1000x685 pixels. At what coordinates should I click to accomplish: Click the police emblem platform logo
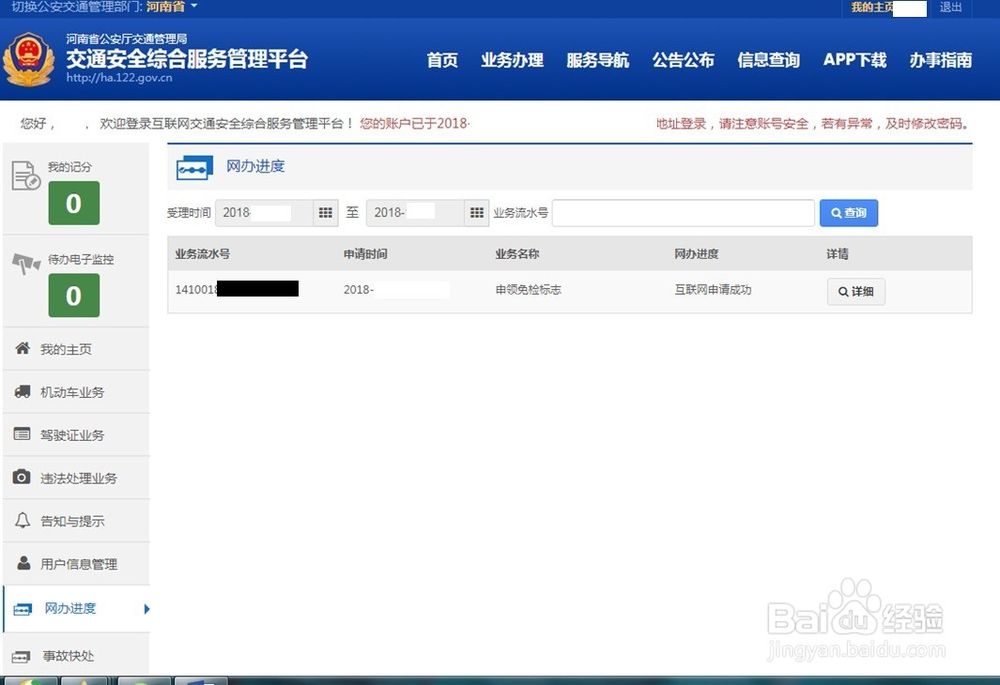(29, 60)
